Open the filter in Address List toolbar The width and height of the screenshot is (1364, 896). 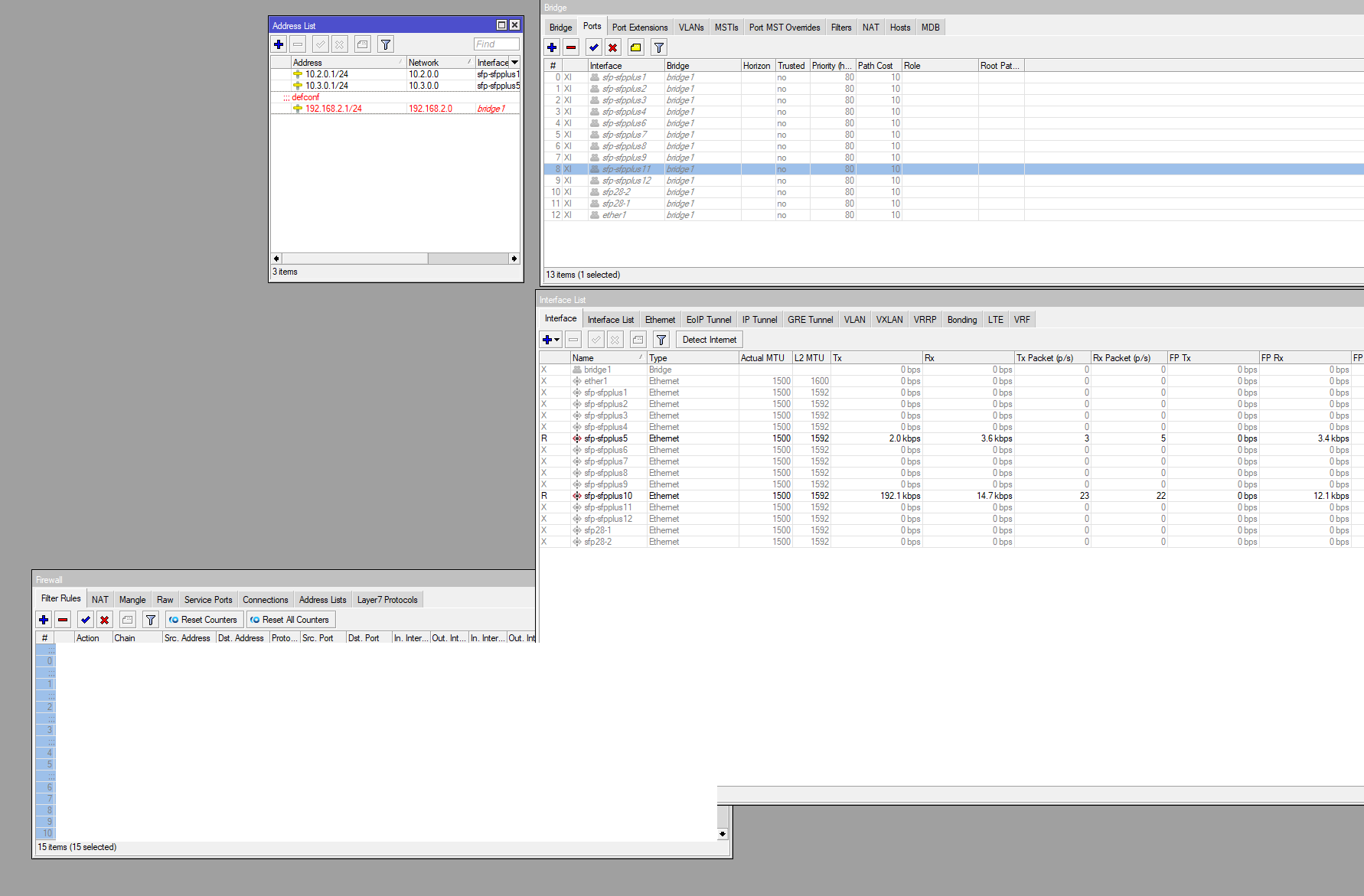(386, 44)
